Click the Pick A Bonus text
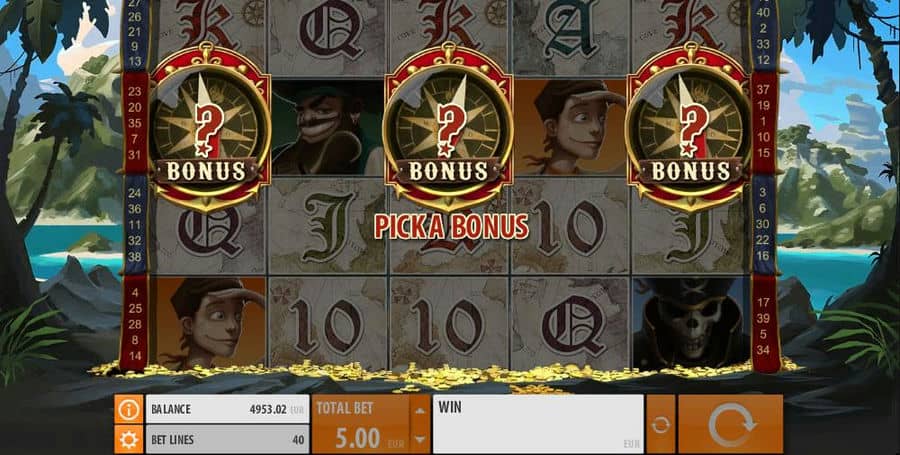The image size is (900, 455). (451, 226)
